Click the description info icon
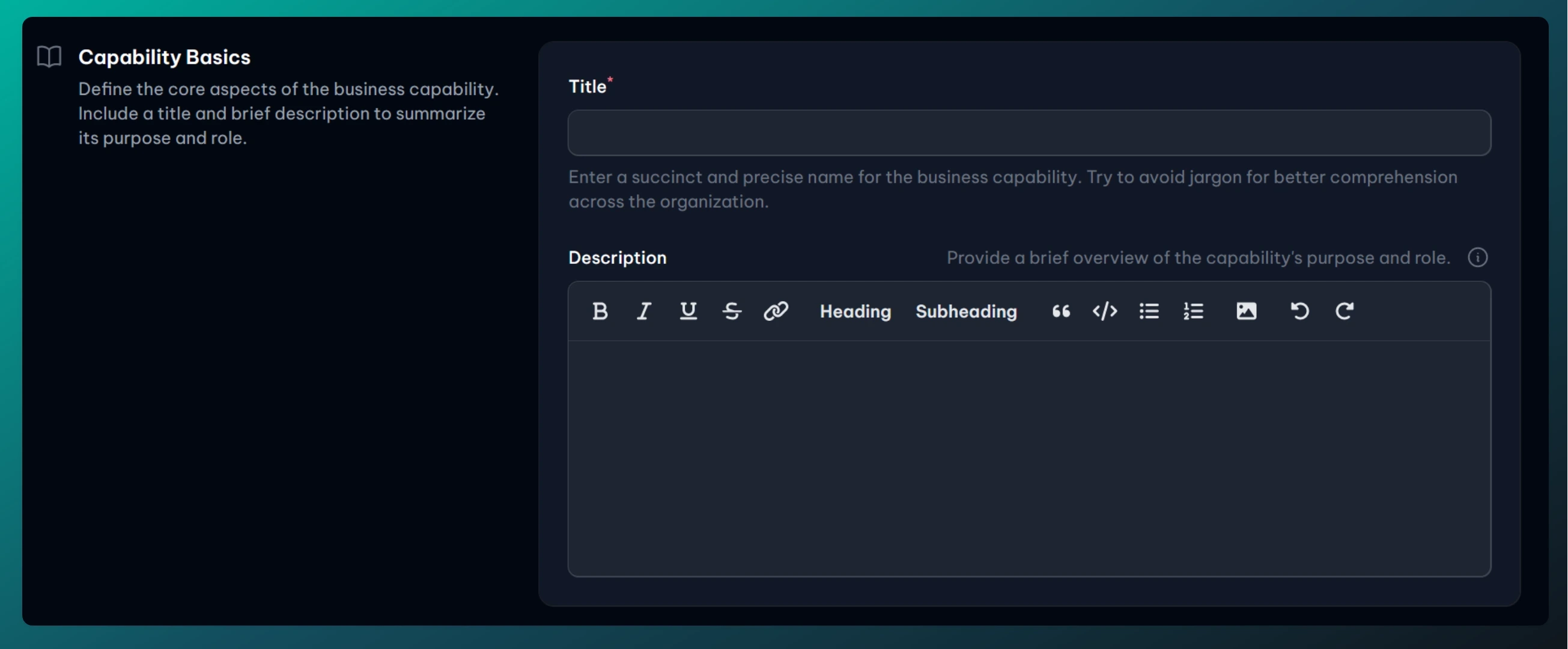This screenshot has width=1568, height=649. pos(1477,258)
